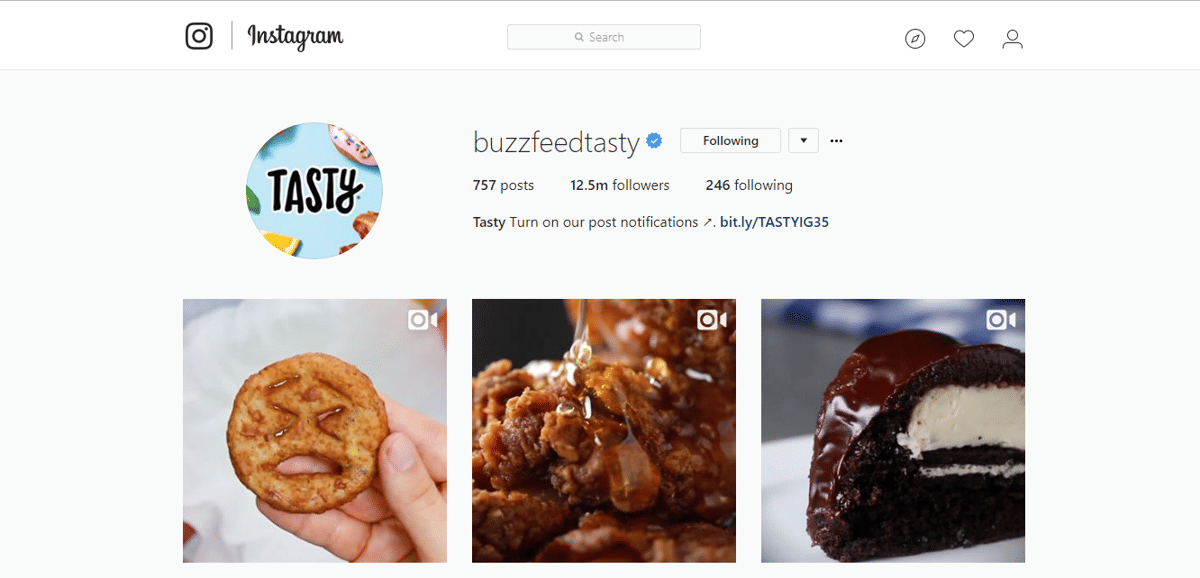The image size is (1200, 578).
Task: Open the 246 following list
Action: pyautogui.click(x=749, y=185)
